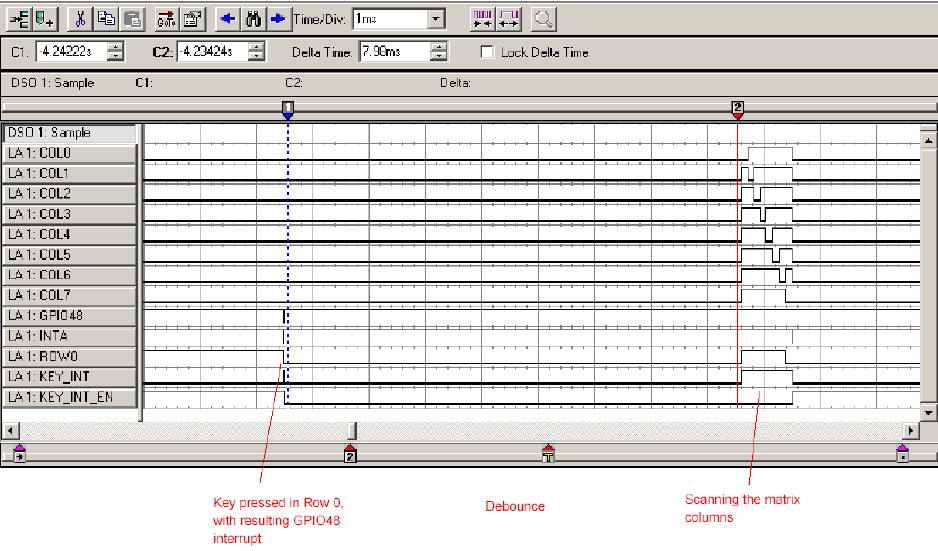Screen dimensions: 938x551
Task: Click the C2 time input field
Action: (x=212, y=51)
